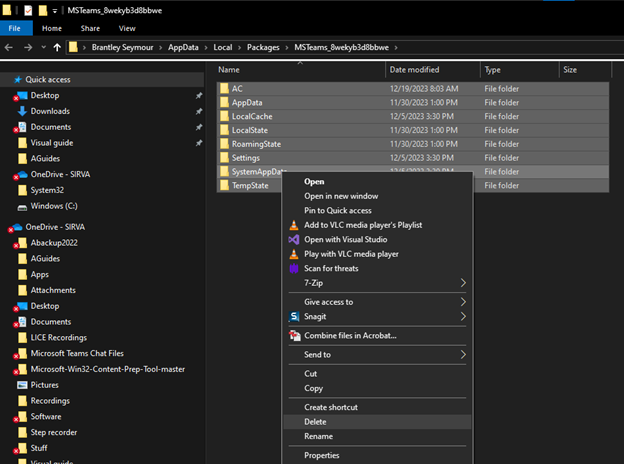Click pin icon next to Visual guide

(x=199, y=143)
